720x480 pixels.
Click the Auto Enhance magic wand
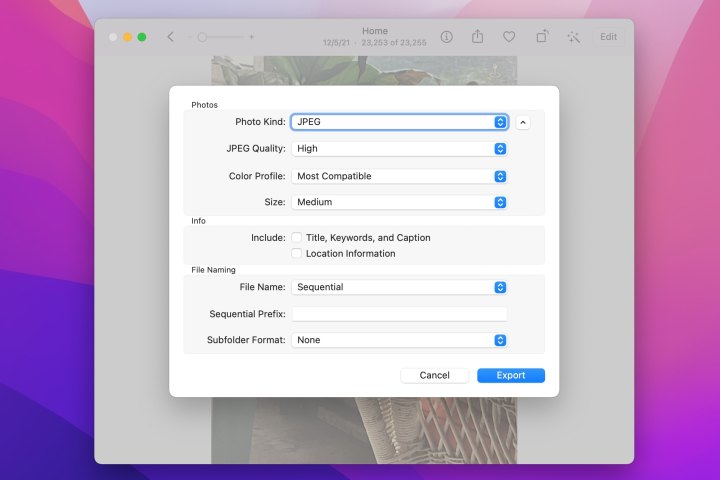573,37
